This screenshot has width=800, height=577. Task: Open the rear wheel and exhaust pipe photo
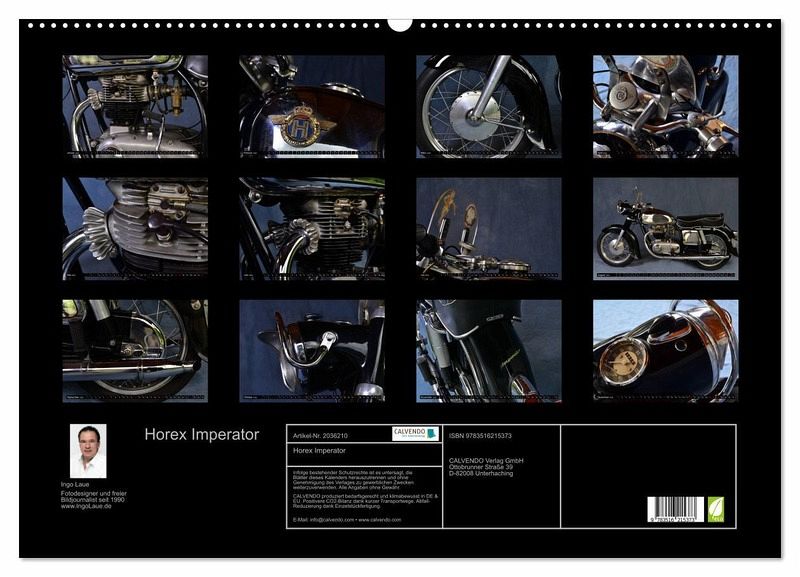click(x=135, y=351)
